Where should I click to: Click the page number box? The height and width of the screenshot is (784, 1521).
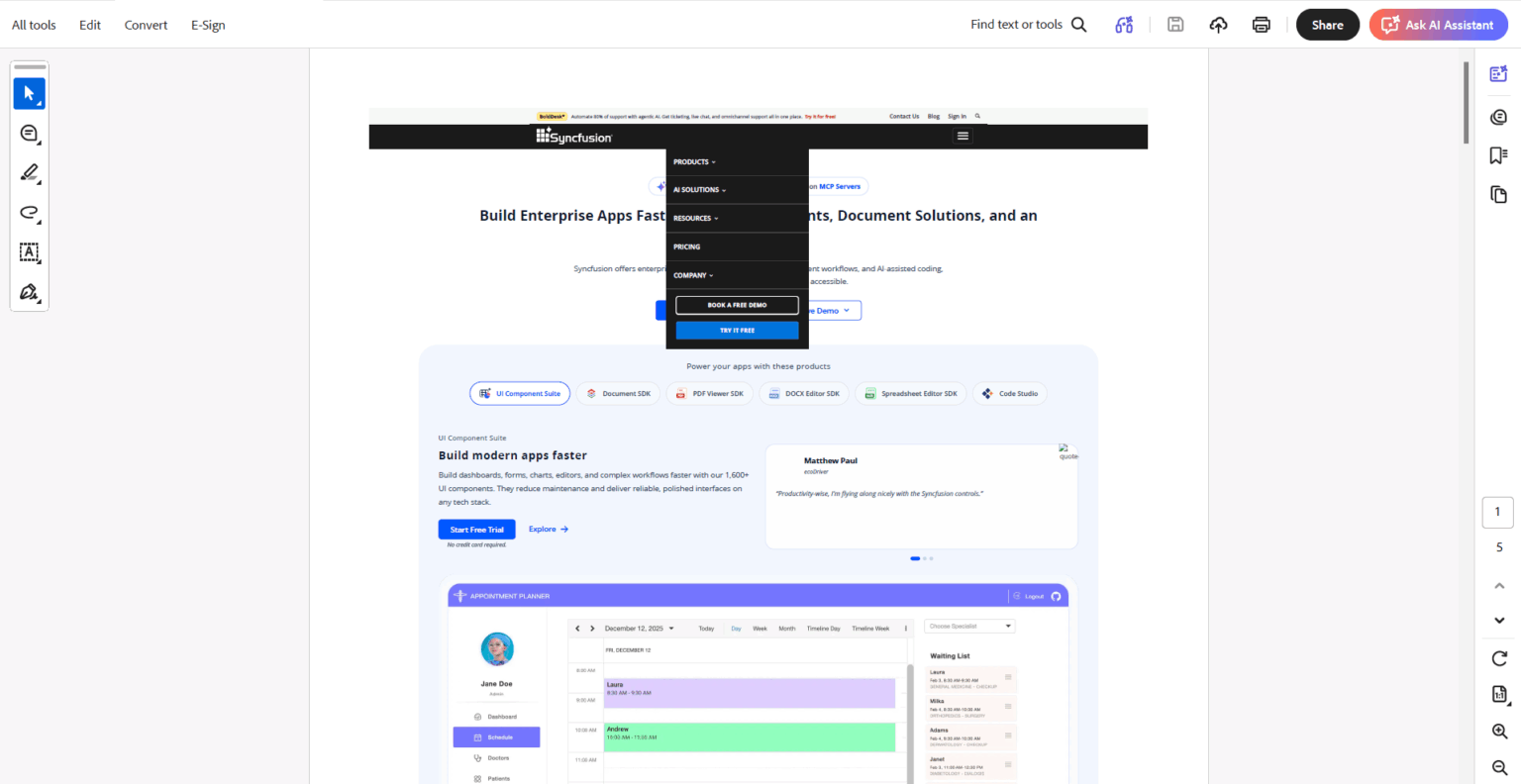click(x=1497, y=512)
